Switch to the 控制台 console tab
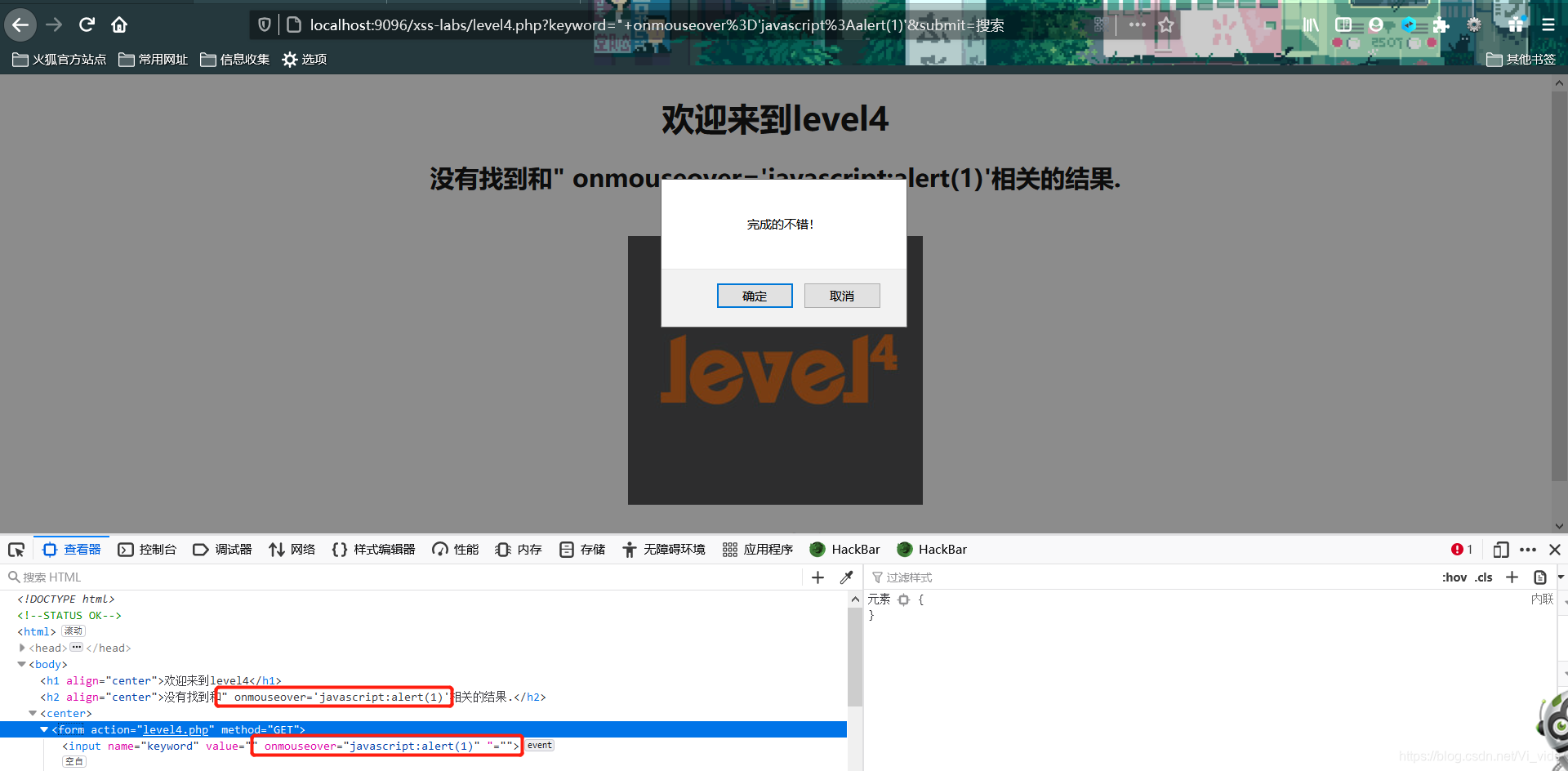The height and width of the screenshot is (771, 1568). (147, 550)
